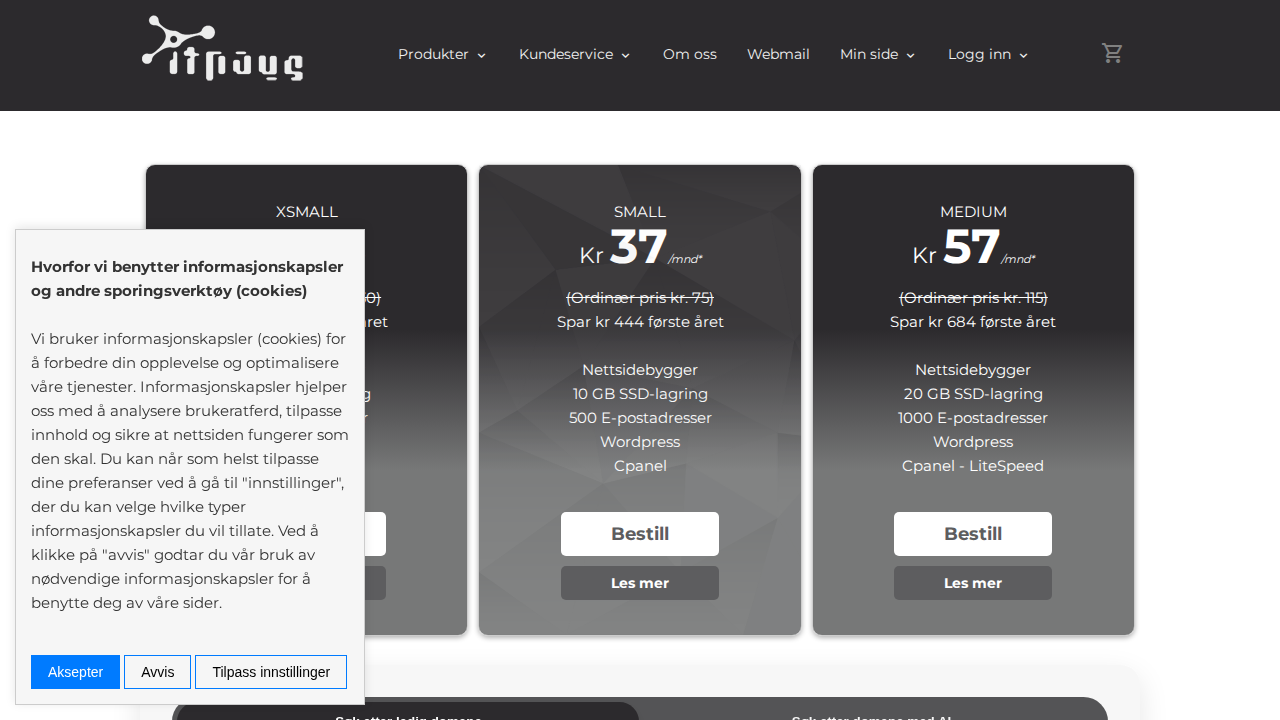The image size is (1280, 720).
Task: Open the shopping cart icon
Action: pyautogui.click(x=1112, y=53)
